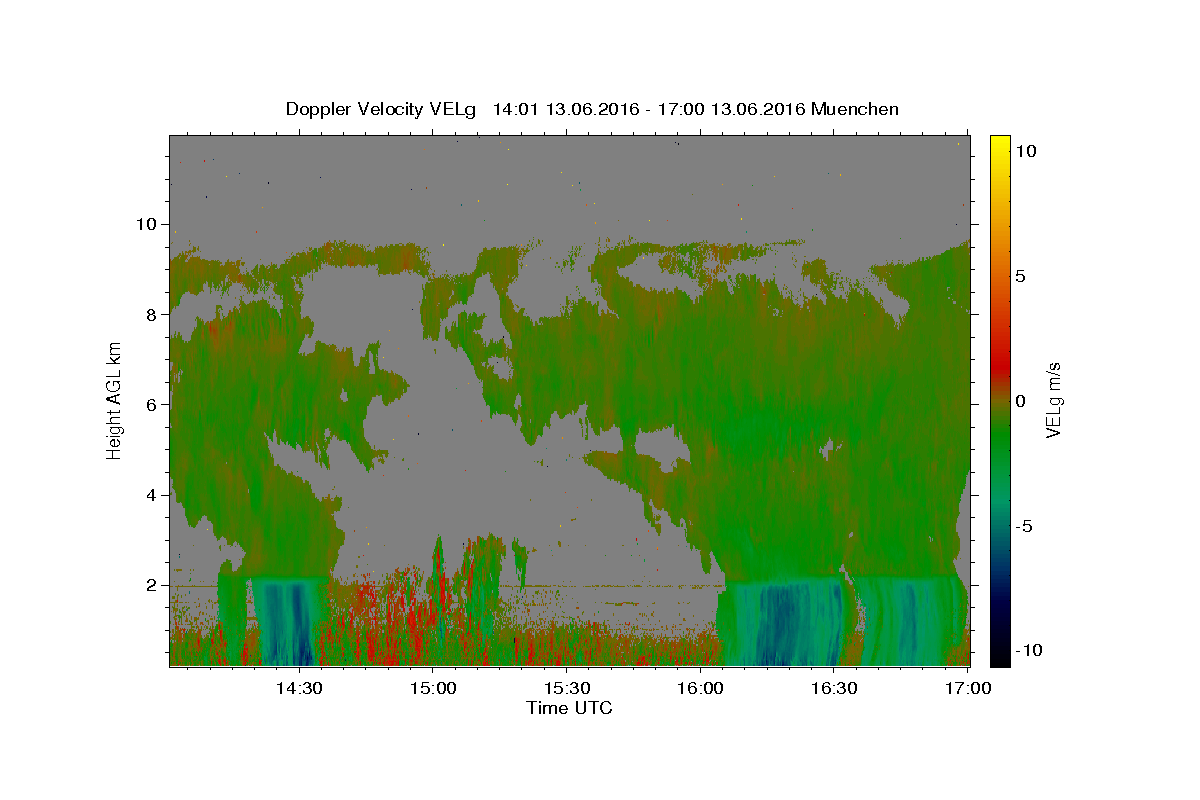This screenshot has height=800, width=1200.
Task: Click the 14:30 time axis label
Action: pyautogui.click(x=299, y=688)
